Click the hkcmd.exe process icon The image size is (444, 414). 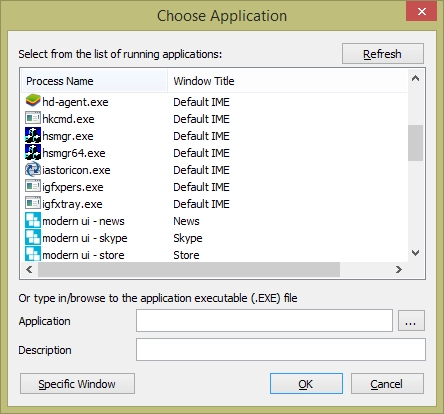[x=33, y=118]
